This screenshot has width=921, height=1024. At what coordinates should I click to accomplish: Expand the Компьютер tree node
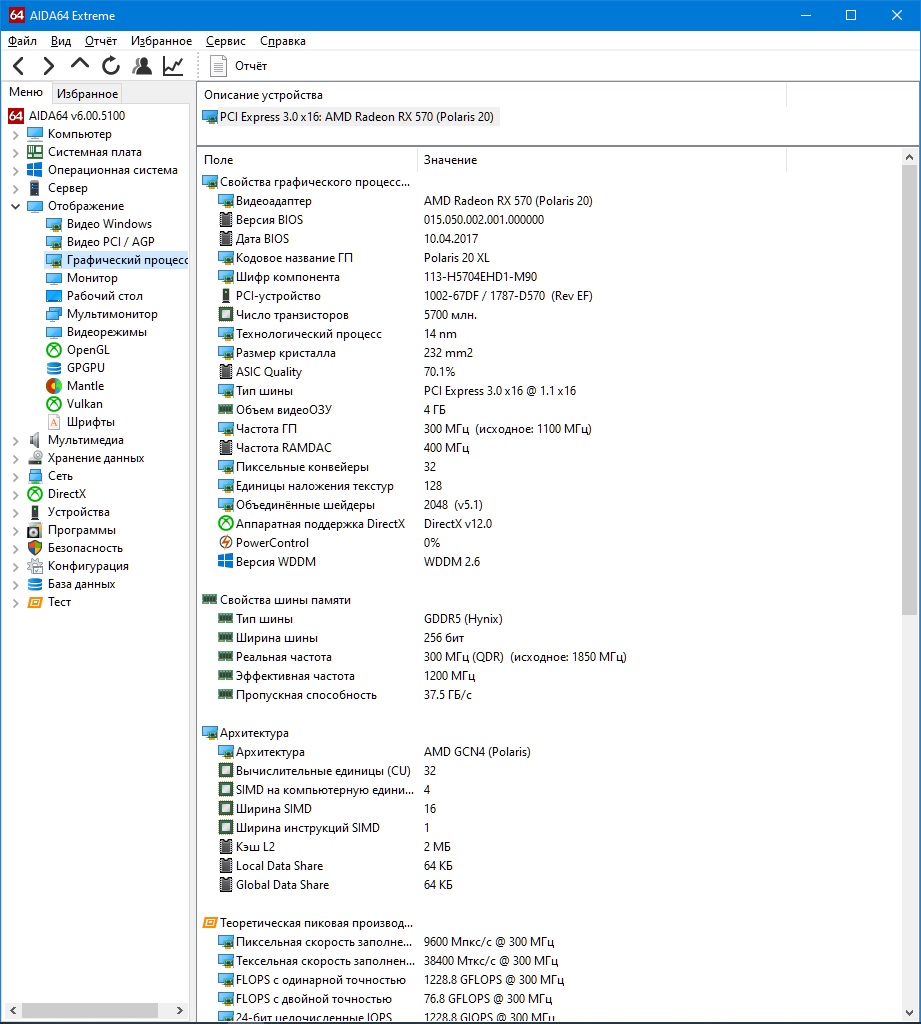16,135
